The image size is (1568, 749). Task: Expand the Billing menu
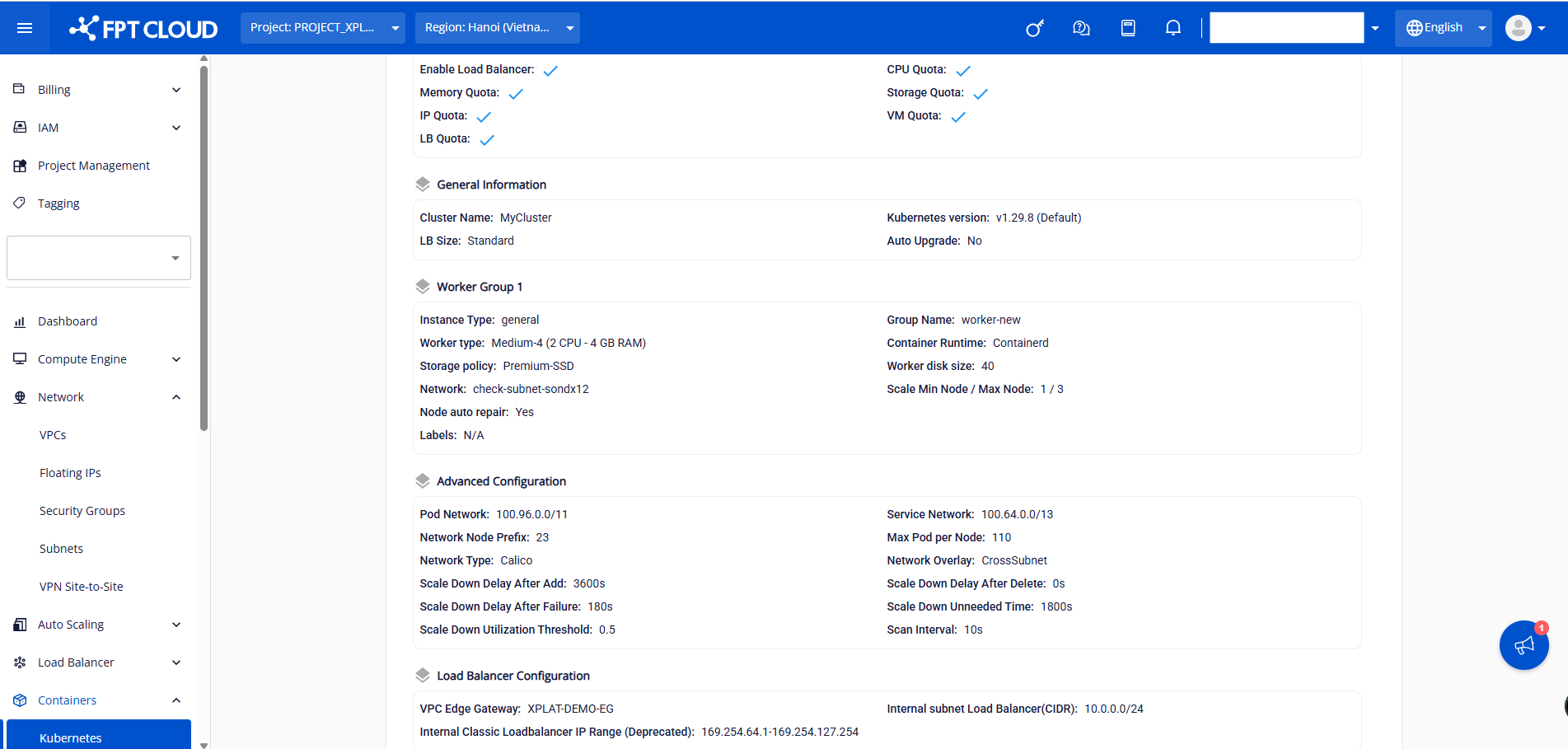point(98,90)
